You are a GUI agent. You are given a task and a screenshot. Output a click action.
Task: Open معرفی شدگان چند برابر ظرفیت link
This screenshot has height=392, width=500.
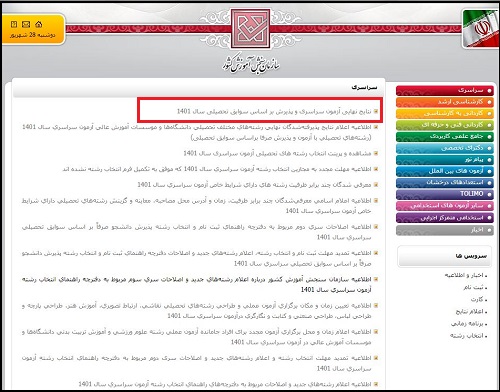tap(254, 185)
